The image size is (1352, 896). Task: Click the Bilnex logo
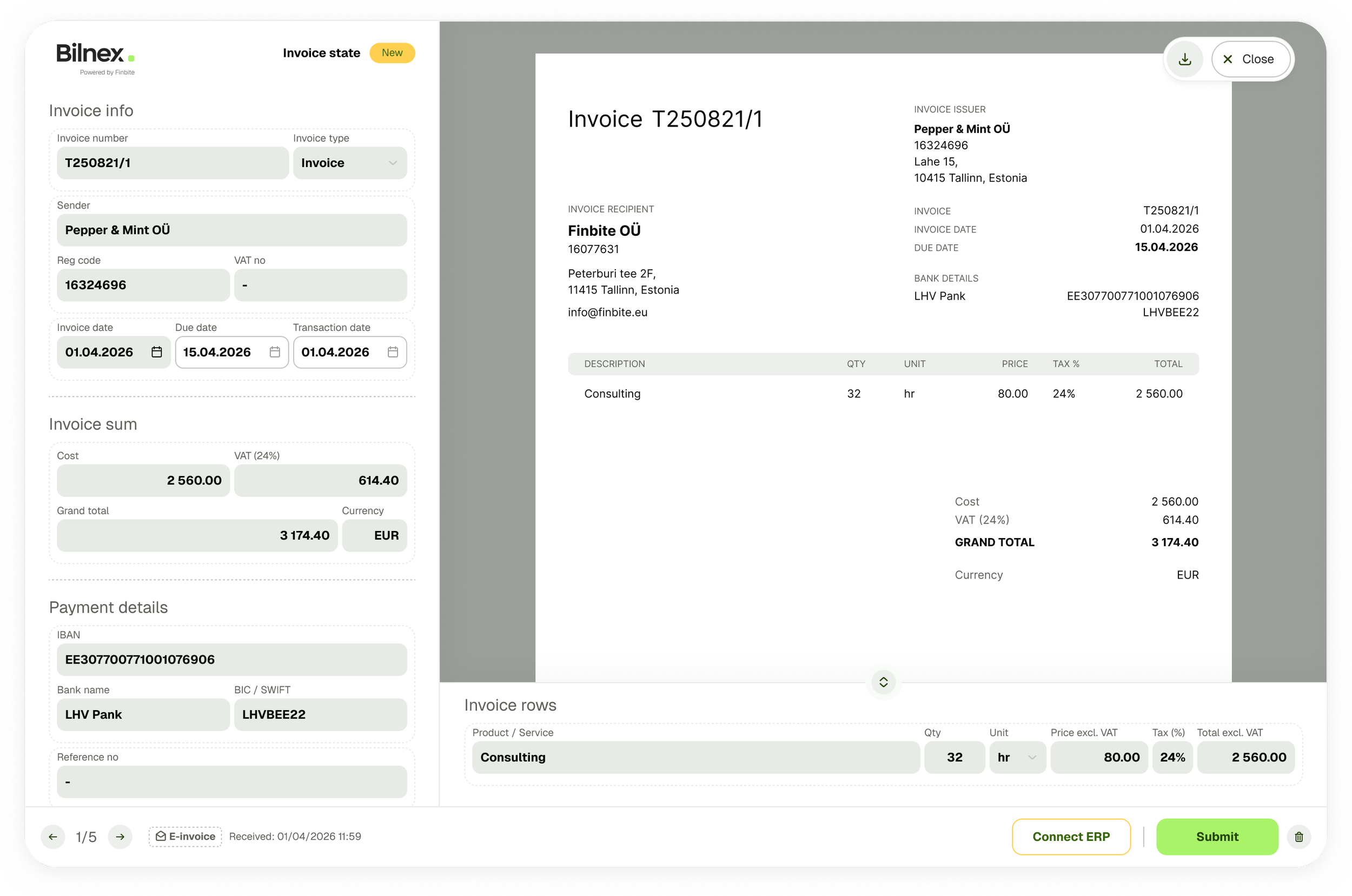[95, 58]
